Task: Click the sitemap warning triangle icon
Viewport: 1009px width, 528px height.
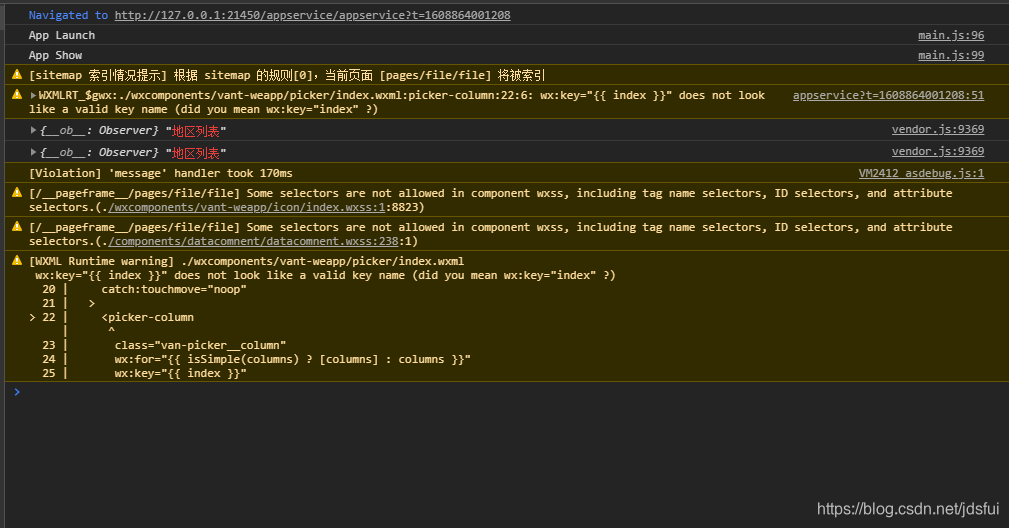Action: [x=17, y=75]
